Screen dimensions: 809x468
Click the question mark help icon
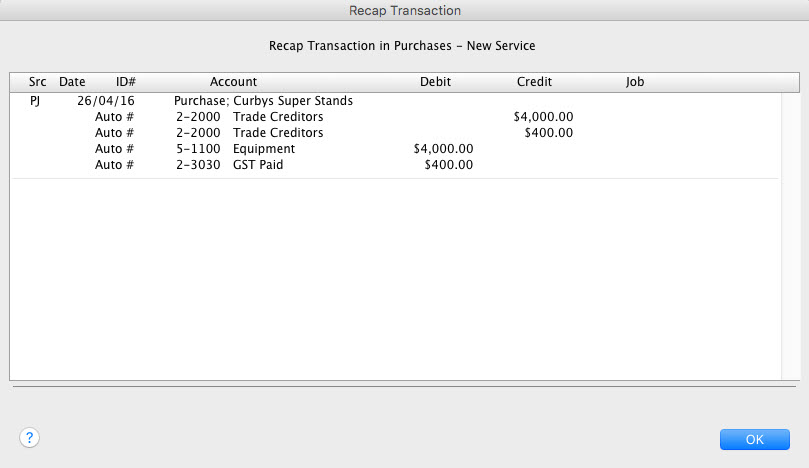tap(29, 438)
